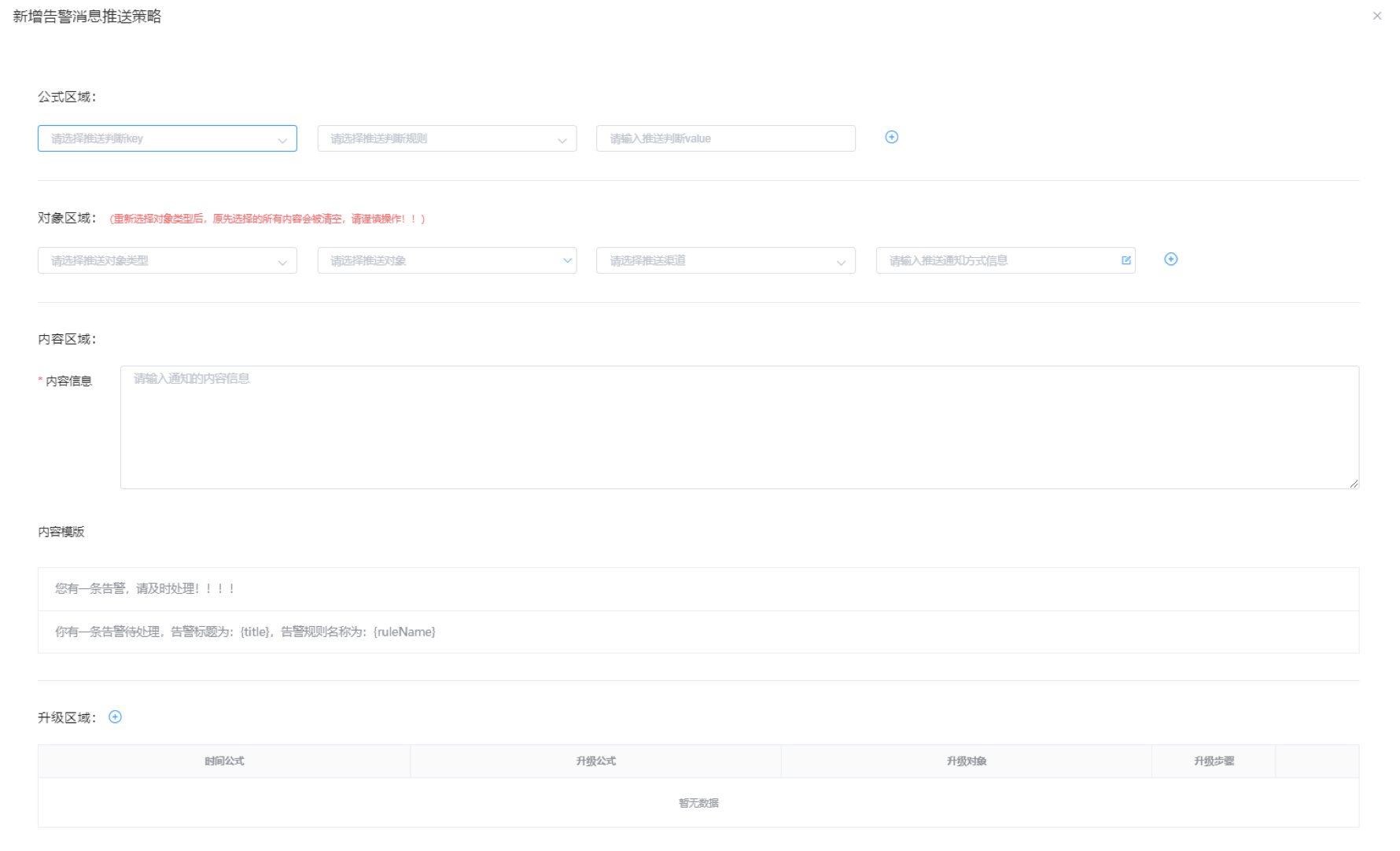Viewport: 1400px width, 851px height.
Task: Click the resize handle of the 内容信息 textarea
Action: [x=1354, y=484]
